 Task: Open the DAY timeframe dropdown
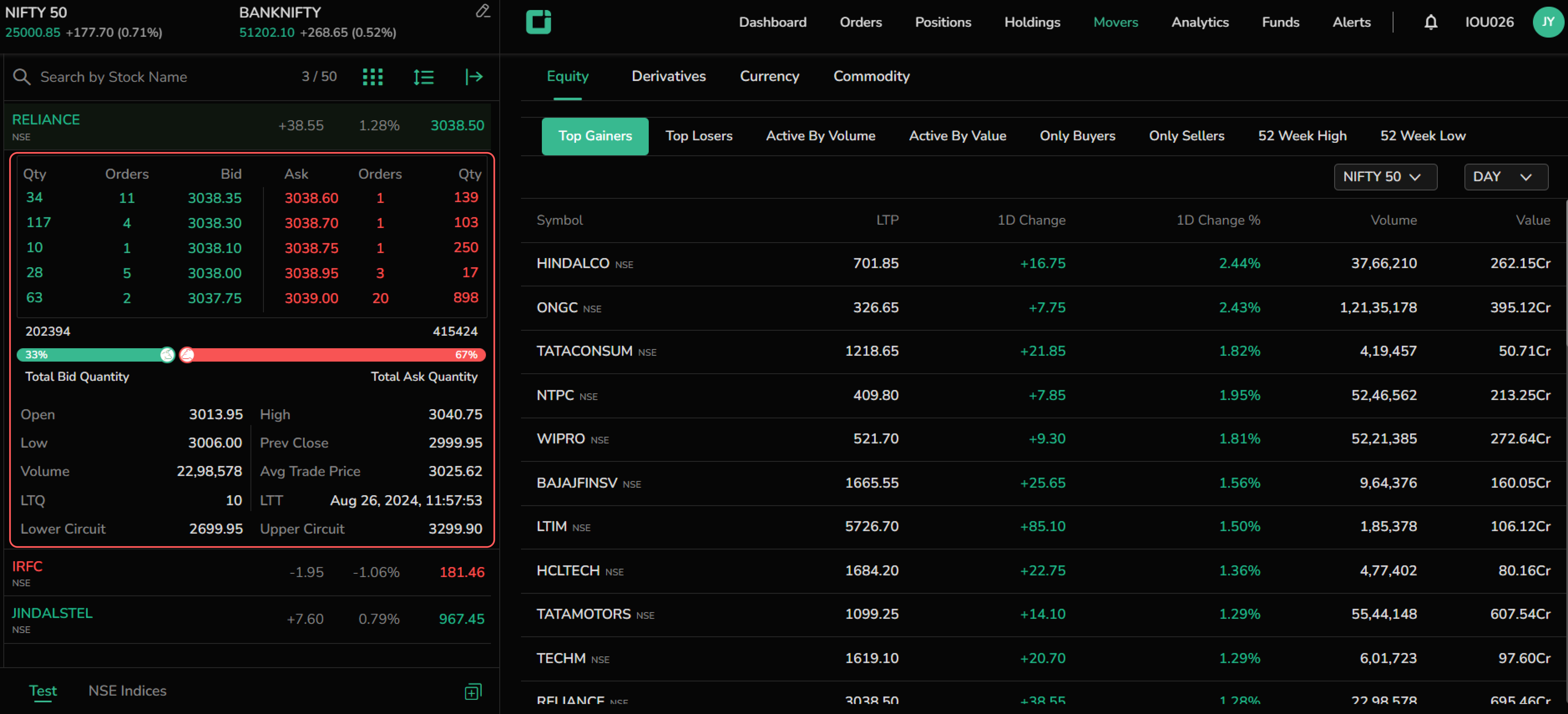coord(1506,177)
